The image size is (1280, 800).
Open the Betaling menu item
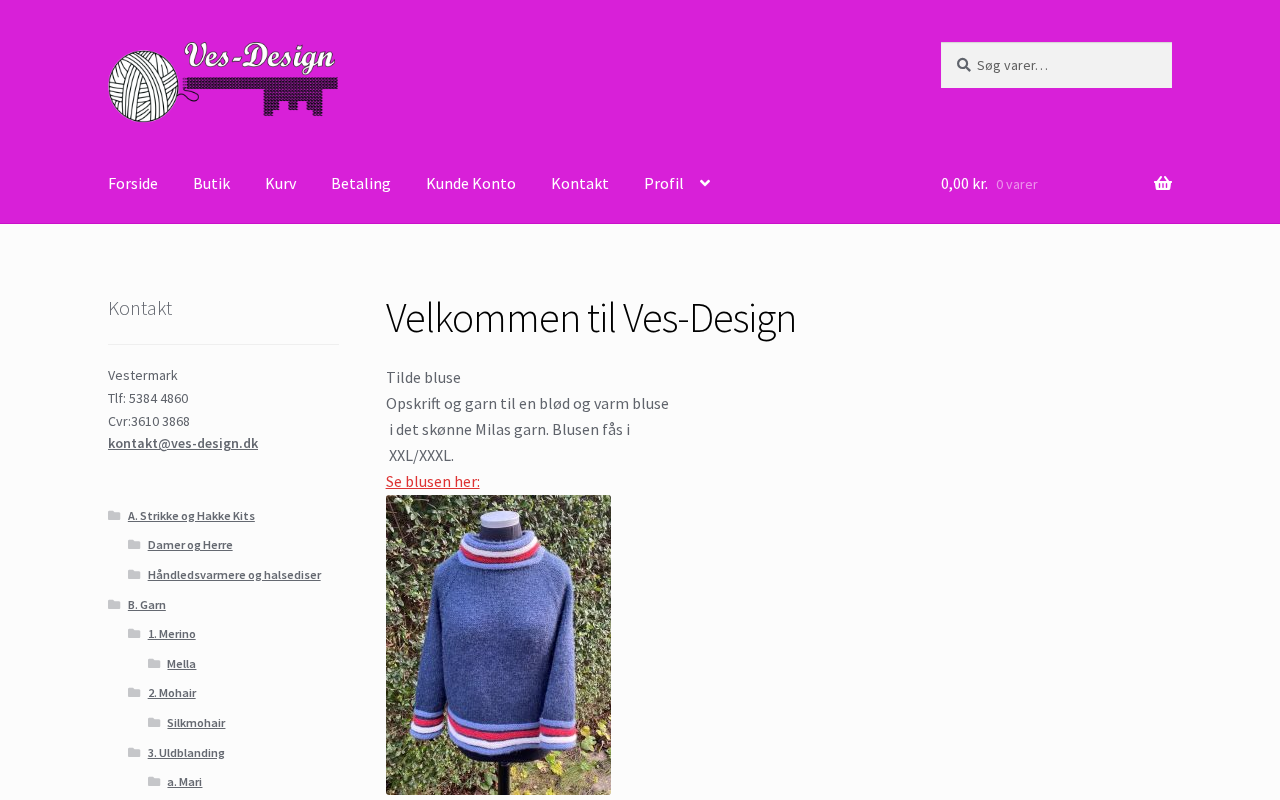pos(361,183)
